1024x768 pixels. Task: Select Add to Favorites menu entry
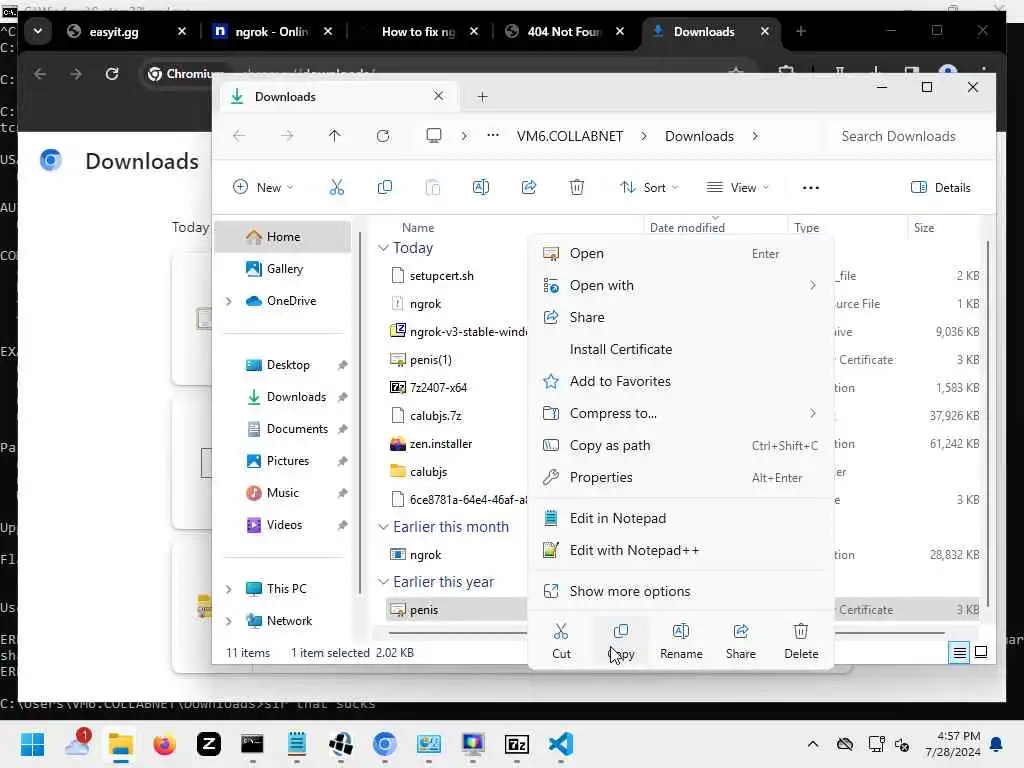pyautogui.click(x=680, y=381)
